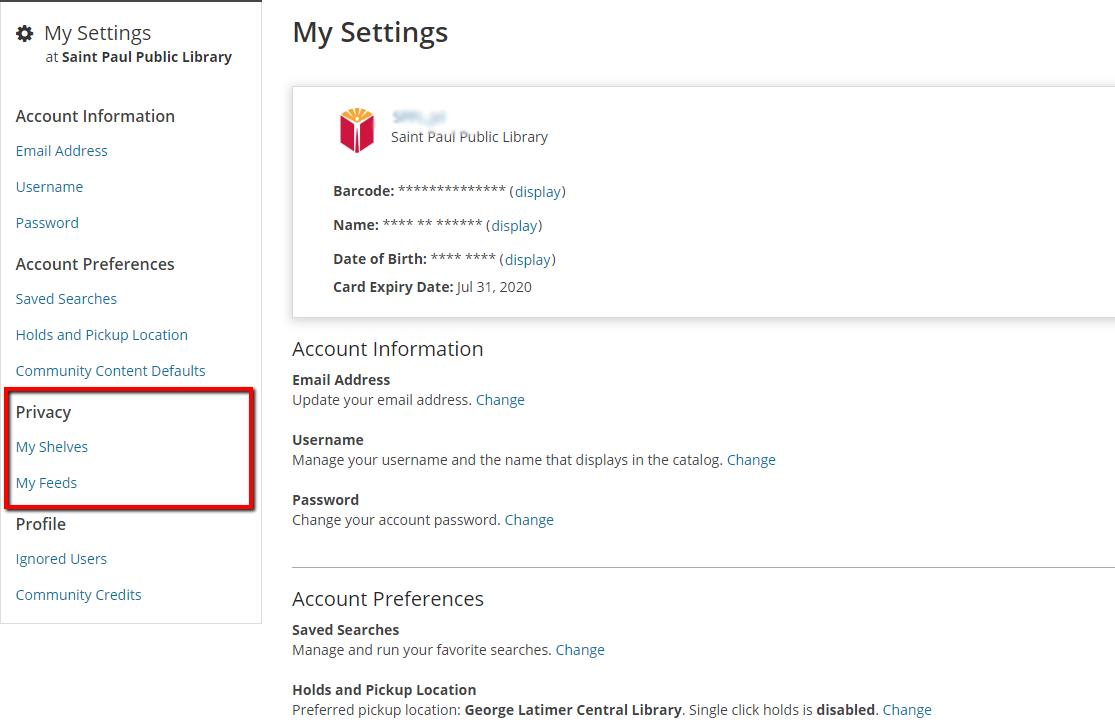This screenshot has height=723, width=1115.
Task: Reveal the hidden Barcode via display link
Action: (537, 191)
